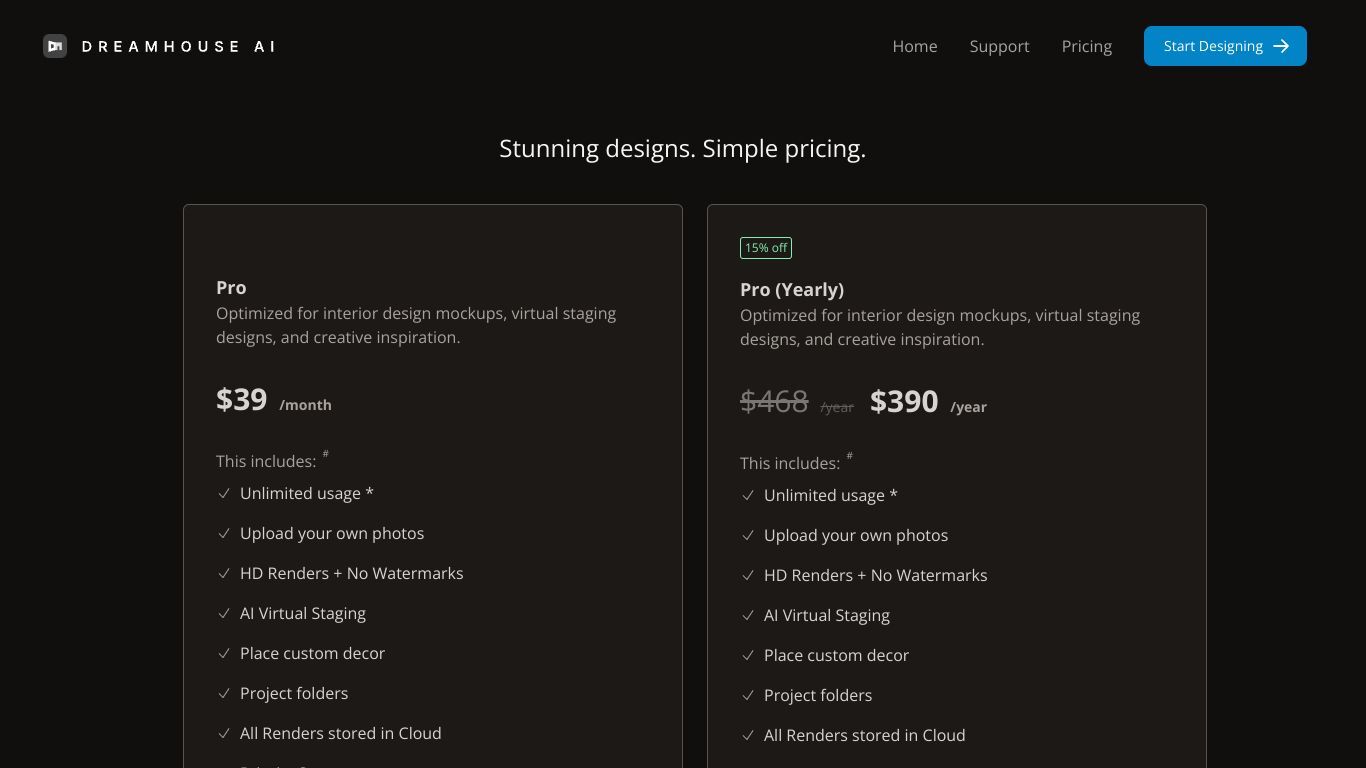Viewport: 1366px width, 768px height.
Task: Click checkmark beside AI Virtual Staging in Pro
Action: pos(224,613)
